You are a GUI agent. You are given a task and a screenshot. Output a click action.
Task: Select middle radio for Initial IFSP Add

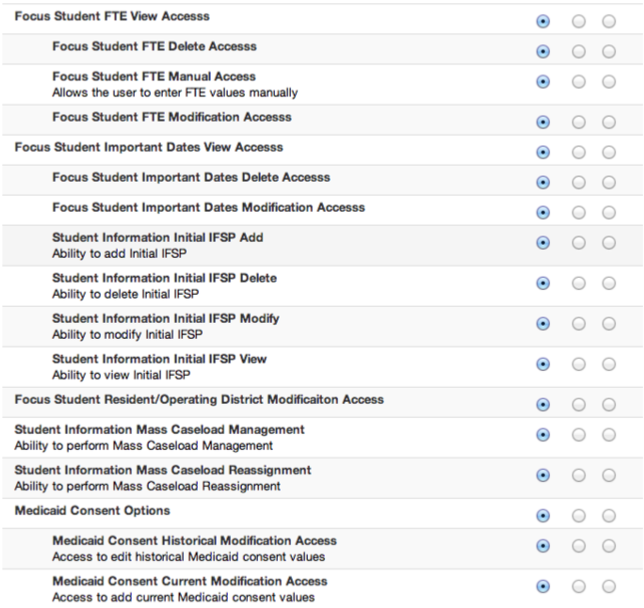point(579,243)
